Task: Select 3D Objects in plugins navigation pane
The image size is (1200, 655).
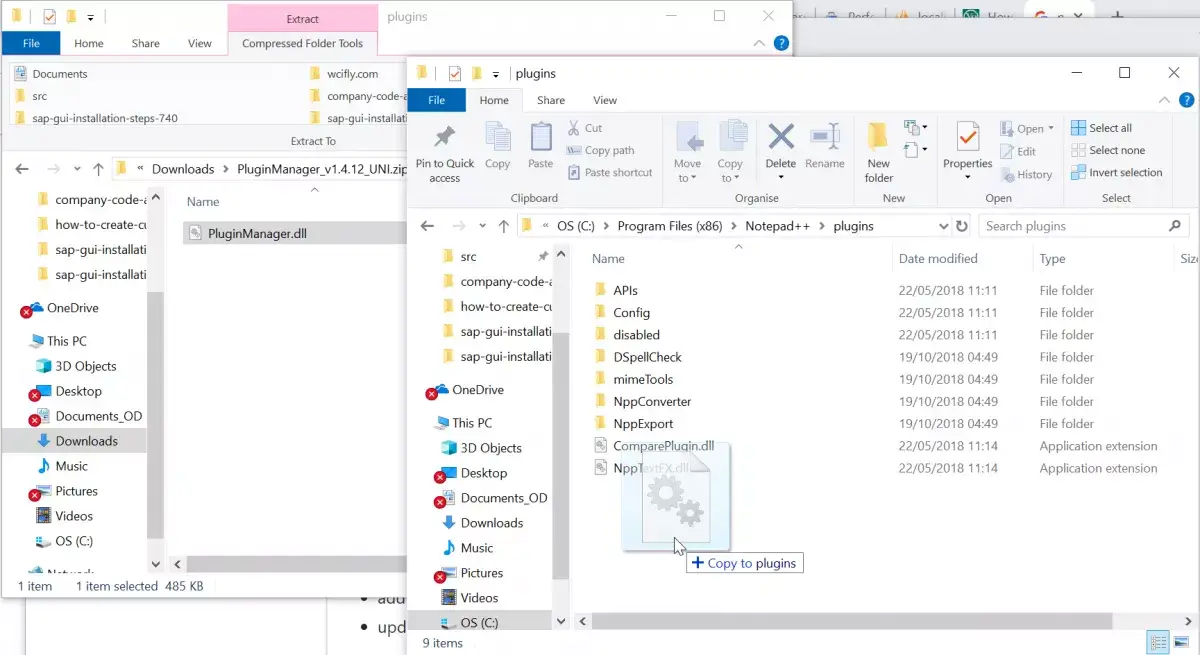Action: tap(491, 448)
